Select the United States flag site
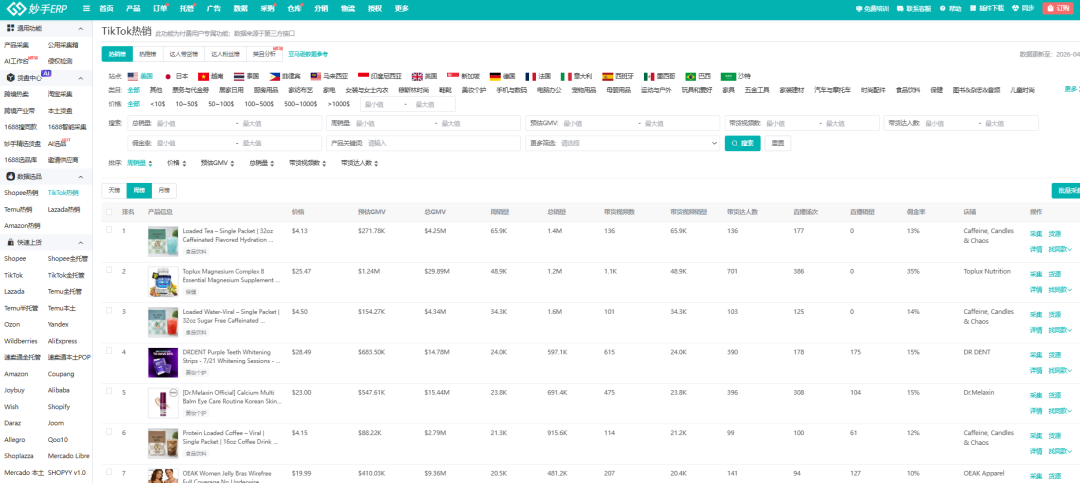Viewport: 1080px width, 483px height. tap(133, 76)
